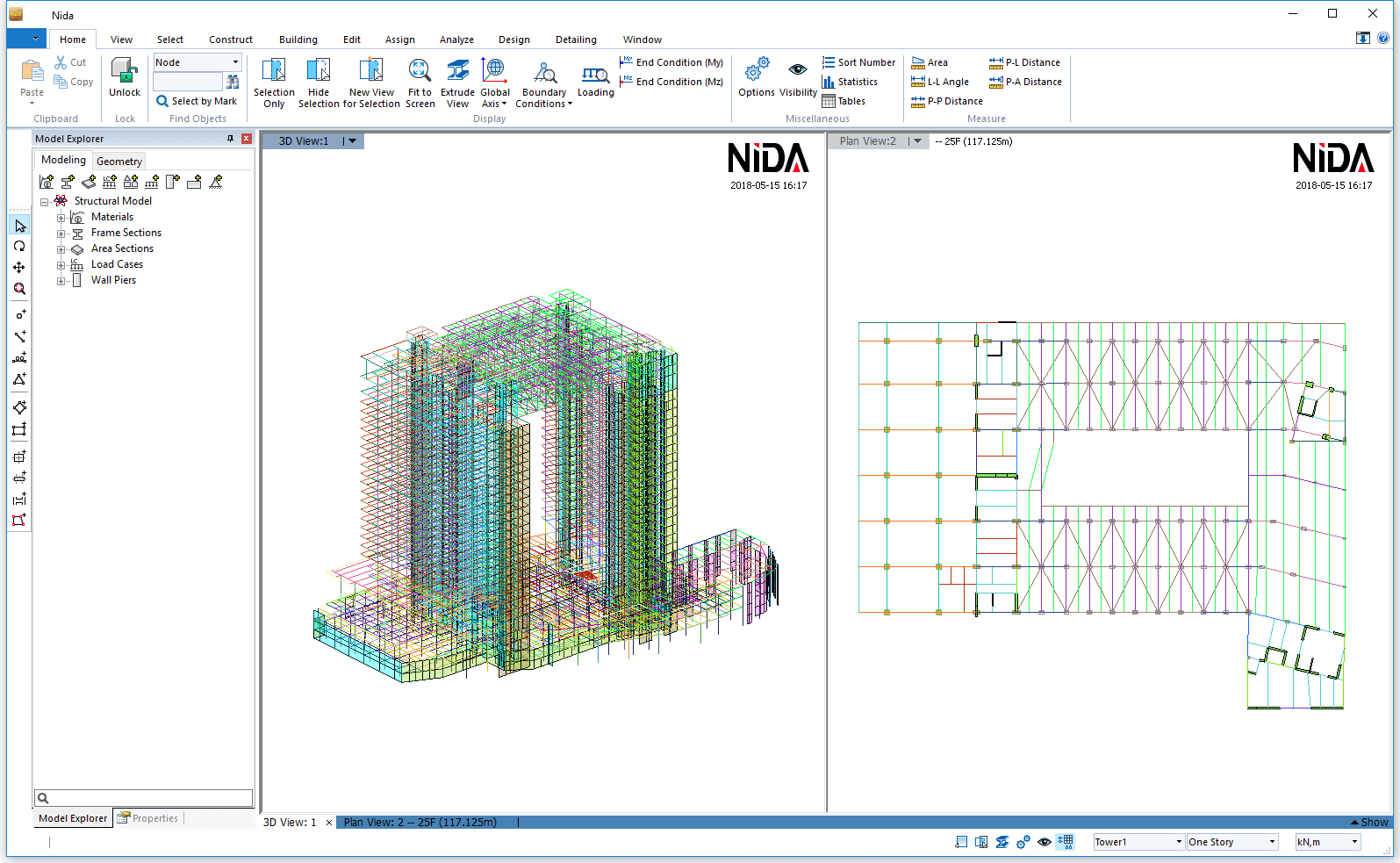1400x863 pixels.
Task: Activate the pan view tool
Action: 19,268
